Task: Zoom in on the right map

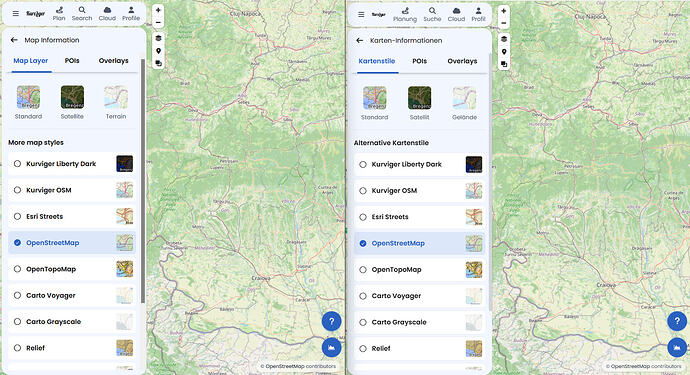Action: tap(504, 11)
